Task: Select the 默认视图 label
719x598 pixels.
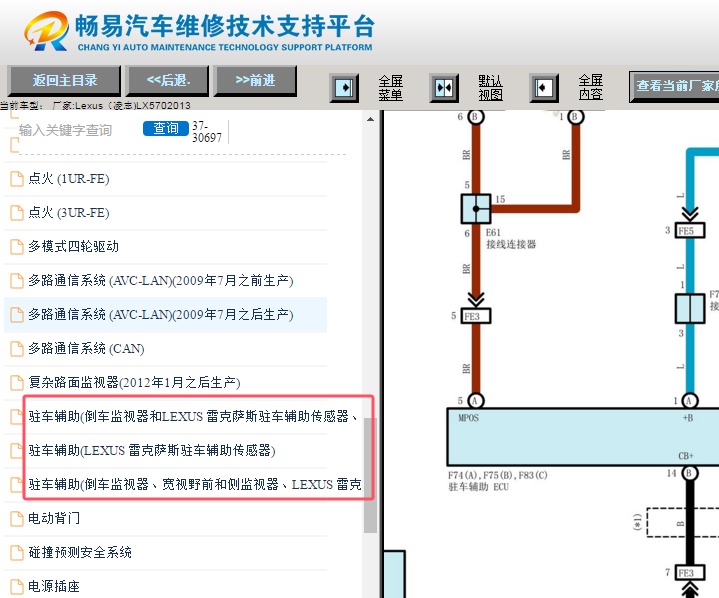Action: point(490,88)
